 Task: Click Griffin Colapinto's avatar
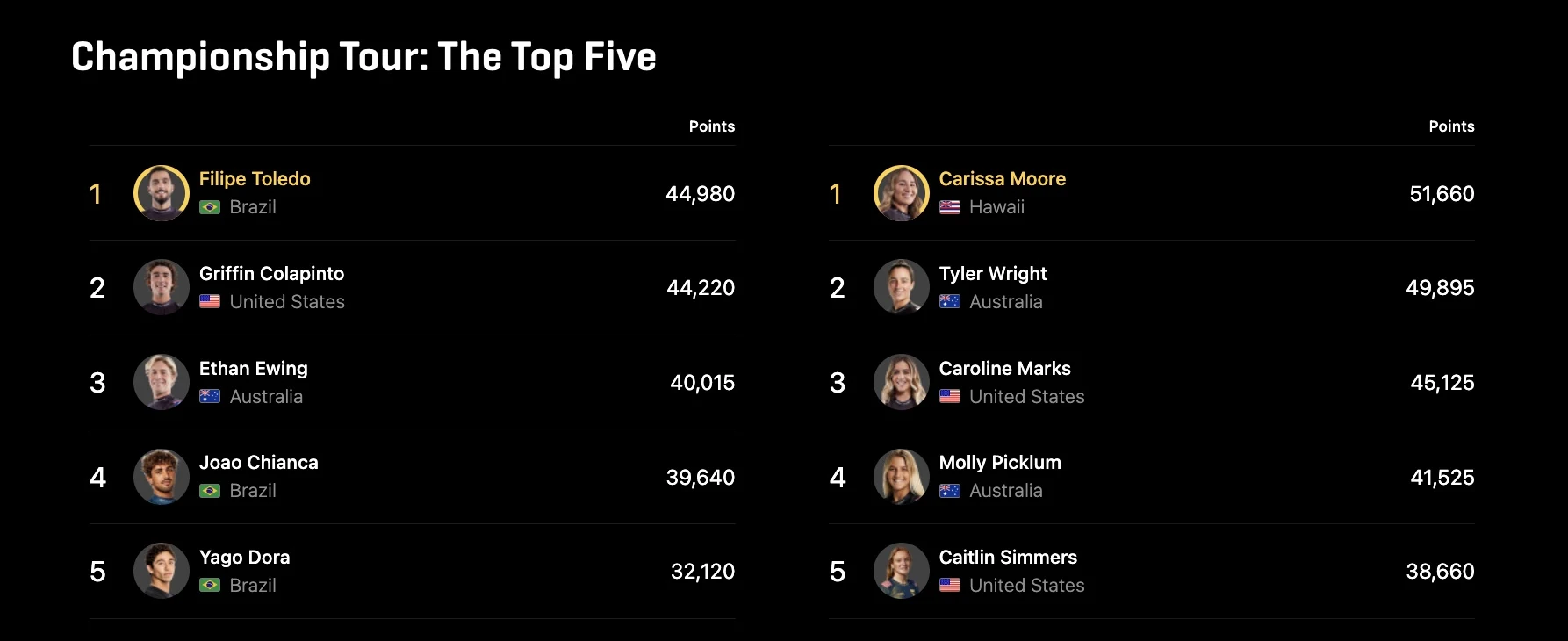coord(162,287)
